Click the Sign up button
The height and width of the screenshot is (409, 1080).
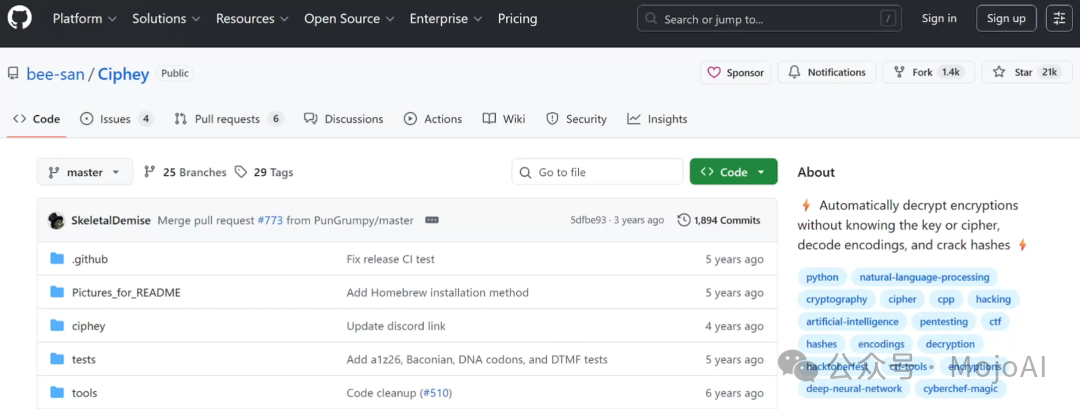[1006, 18]
